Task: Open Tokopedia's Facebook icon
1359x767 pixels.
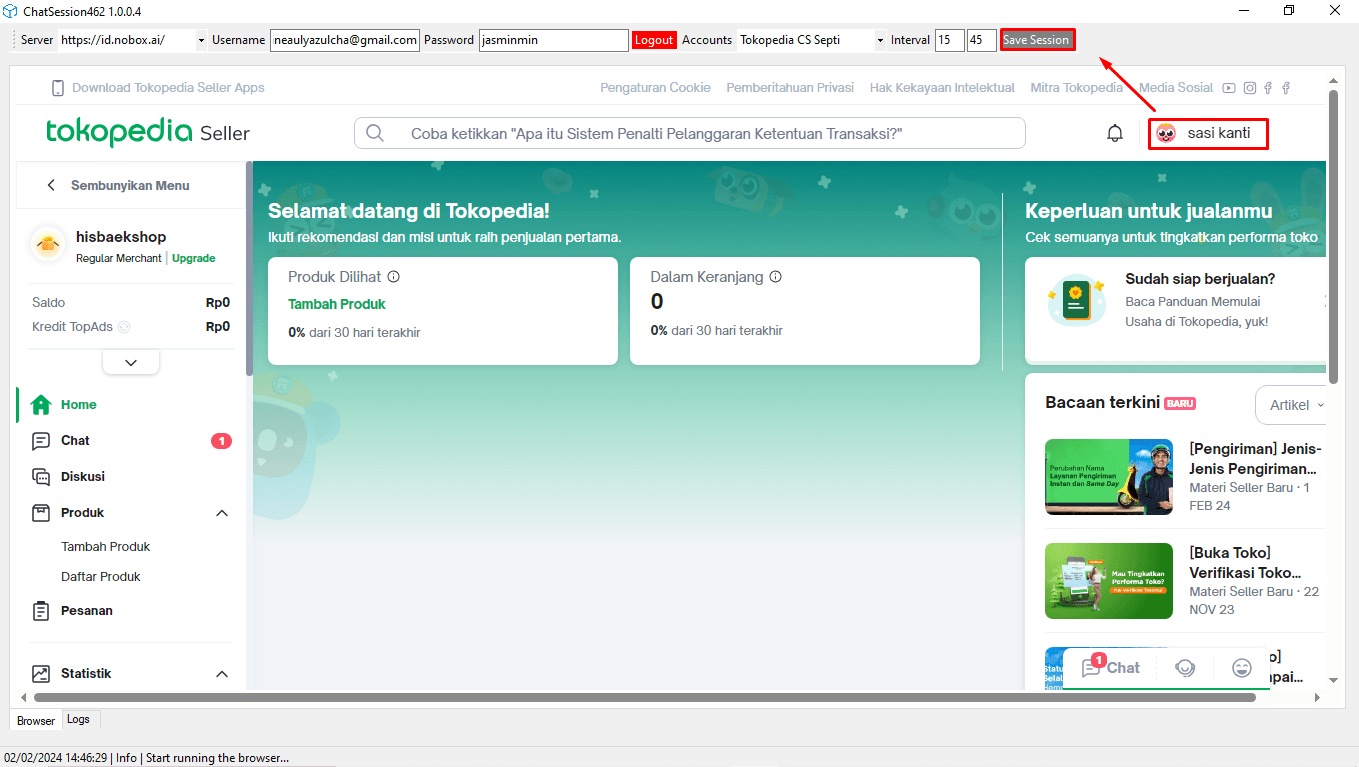Action: coord(1268,88)
